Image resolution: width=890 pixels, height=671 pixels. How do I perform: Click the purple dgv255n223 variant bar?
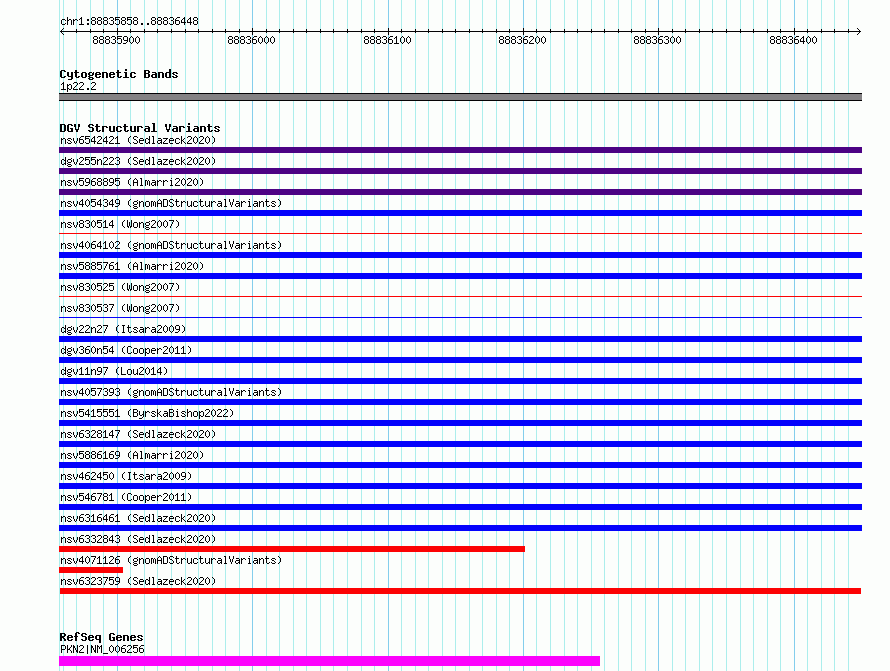click(460, 171)
